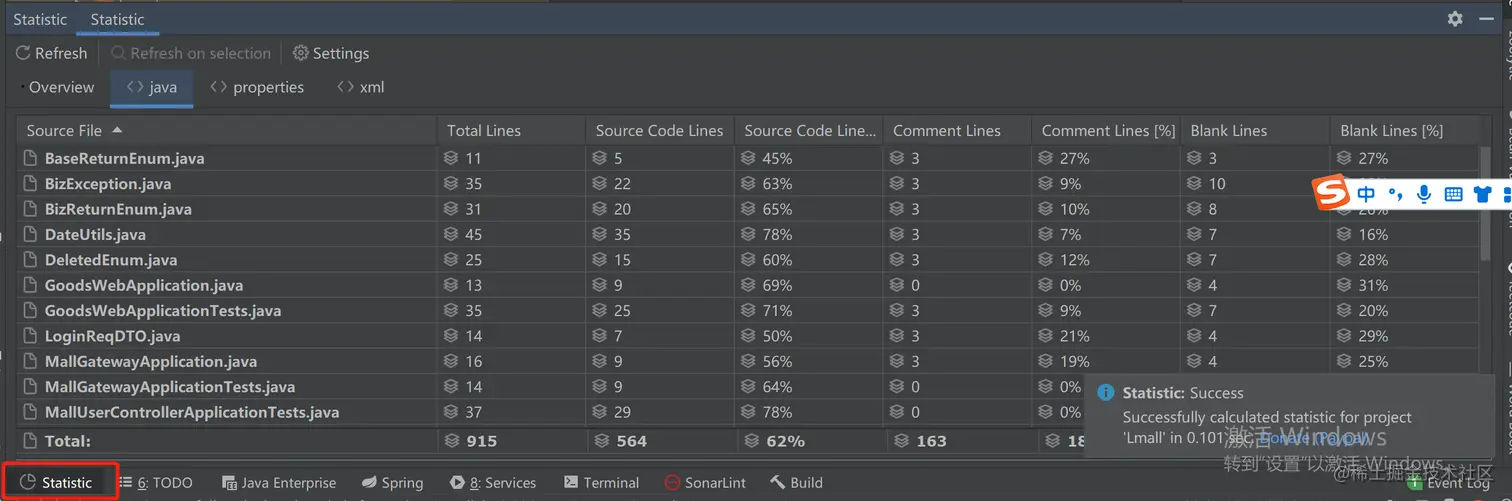
Task: Open the Terminal tool window
Action: coord(601,482)
